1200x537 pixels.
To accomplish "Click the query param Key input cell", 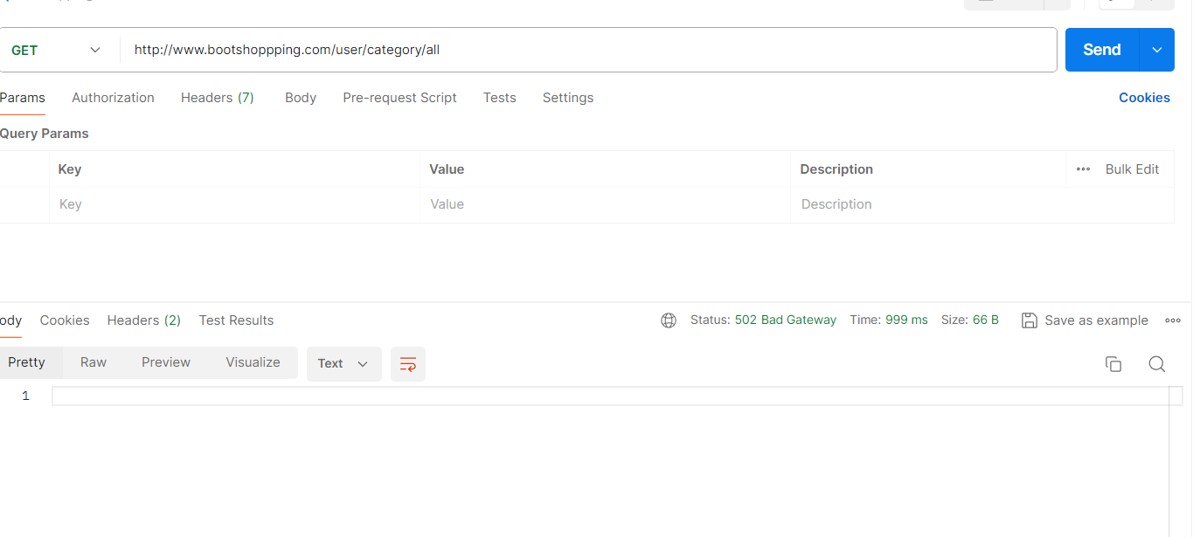I will pos(234,205).
